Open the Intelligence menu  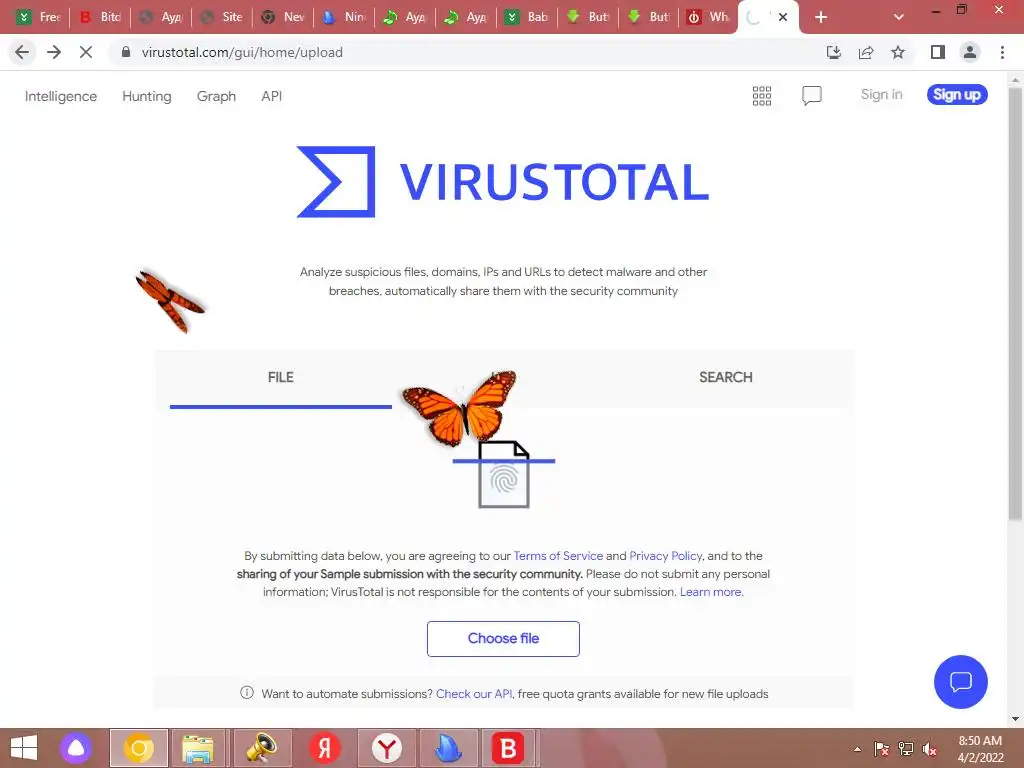(61, 96)
